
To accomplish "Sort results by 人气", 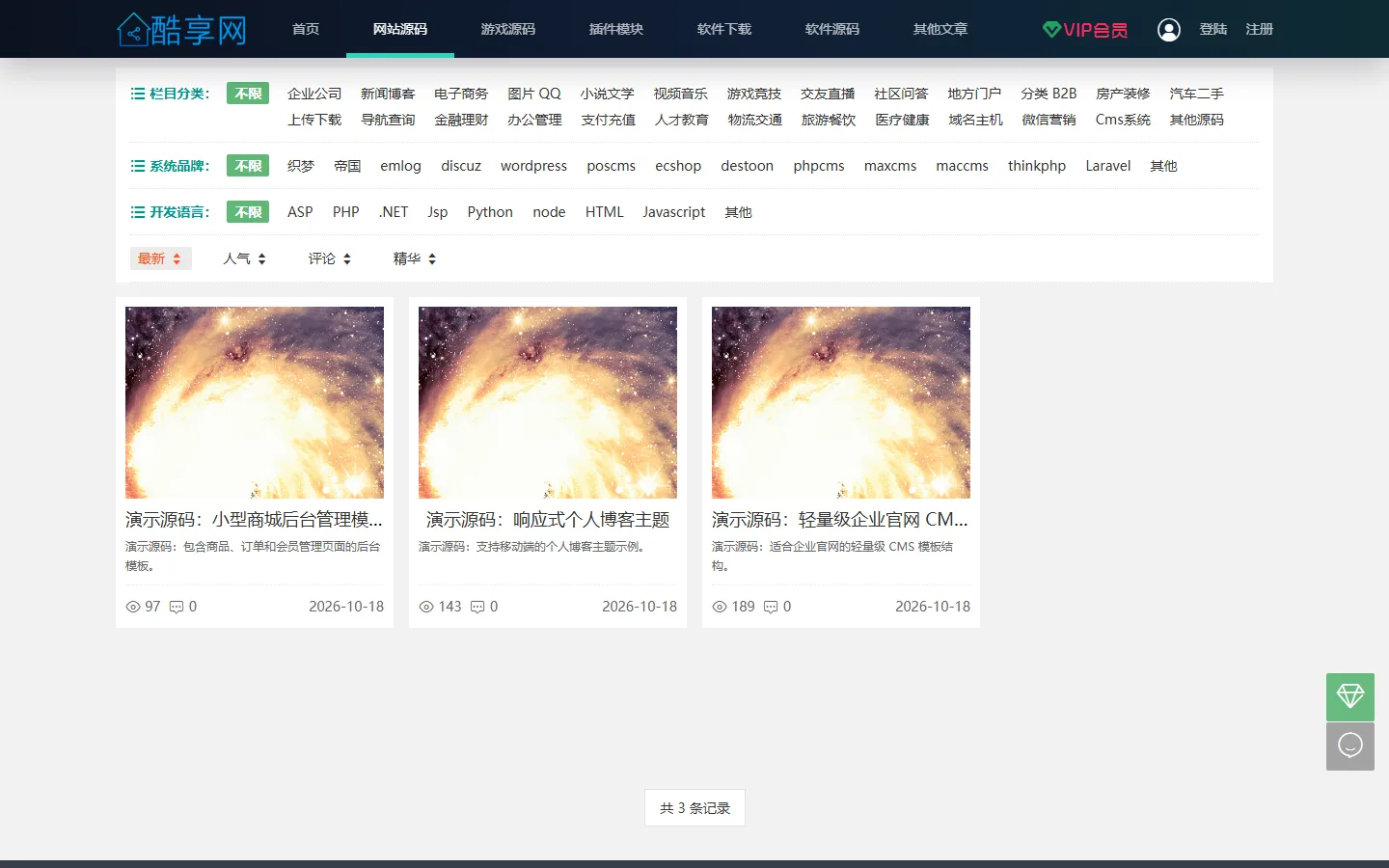I will pos(245,258).
